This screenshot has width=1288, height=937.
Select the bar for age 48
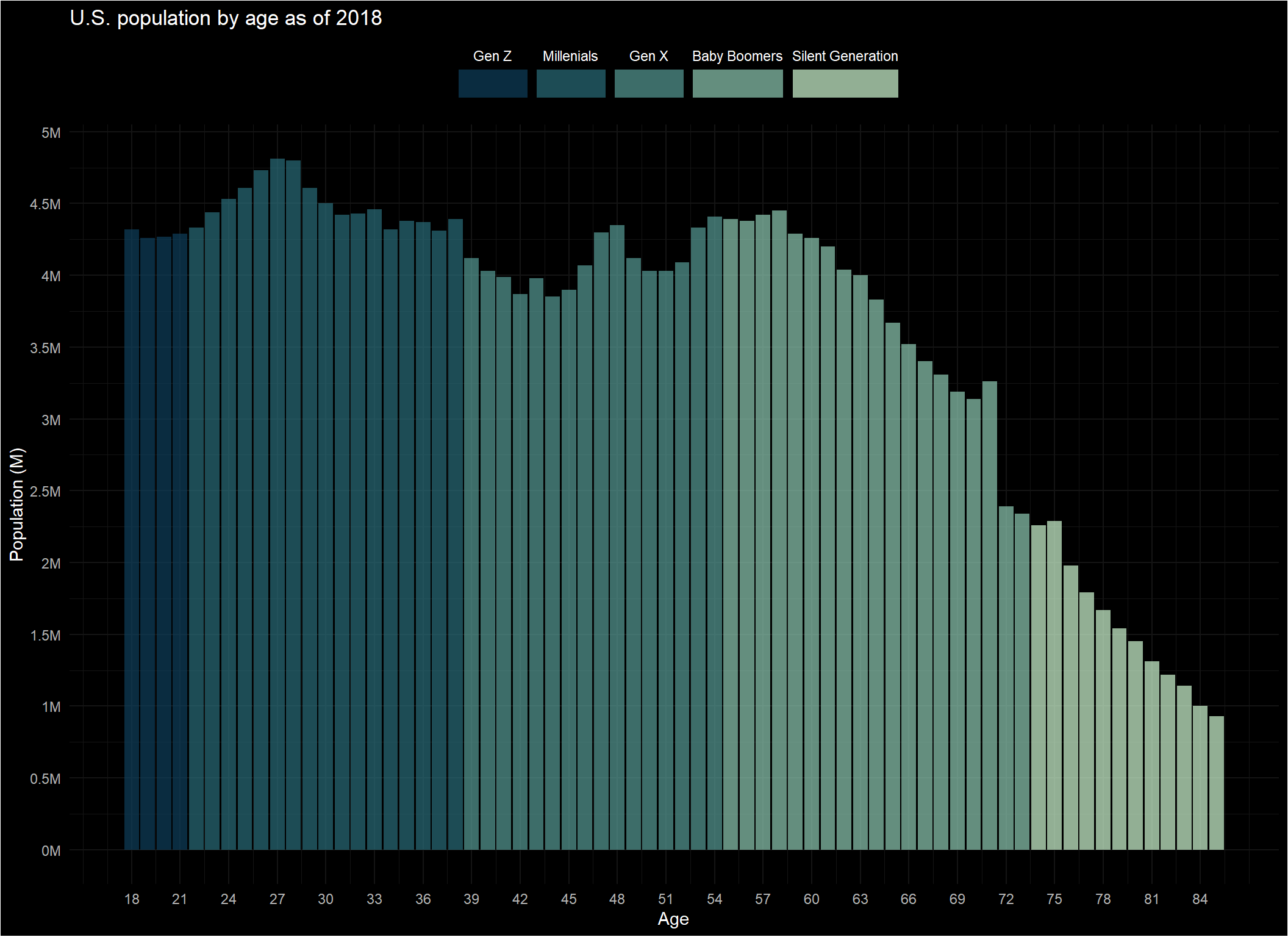[x=617, y=537]
